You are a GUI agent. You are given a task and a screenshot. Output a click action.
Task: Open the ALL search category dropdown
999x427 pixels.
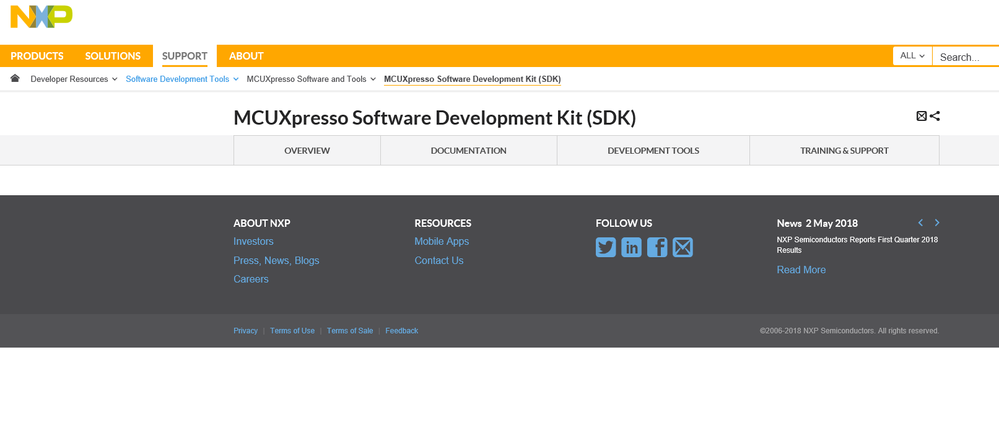tap(912, 56)
